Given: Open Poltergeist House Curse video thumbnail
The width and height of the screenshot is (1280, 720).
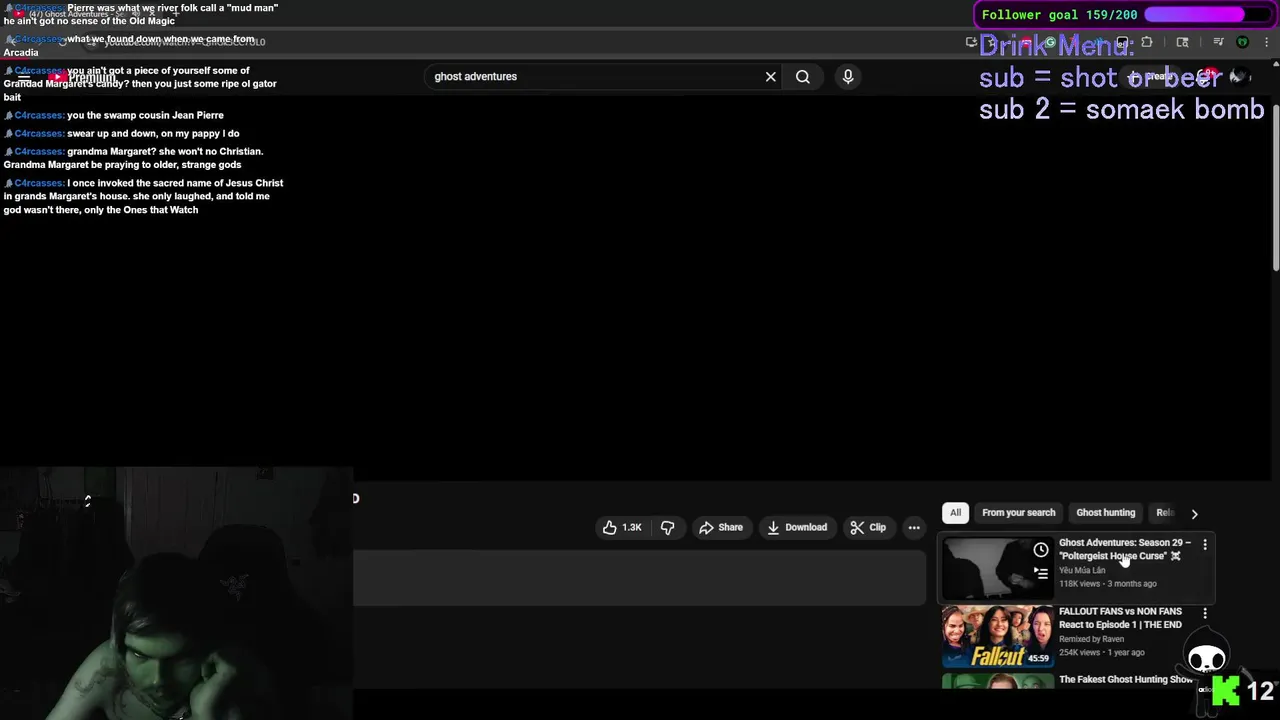Looking at the screenshot, I should 997,567.
